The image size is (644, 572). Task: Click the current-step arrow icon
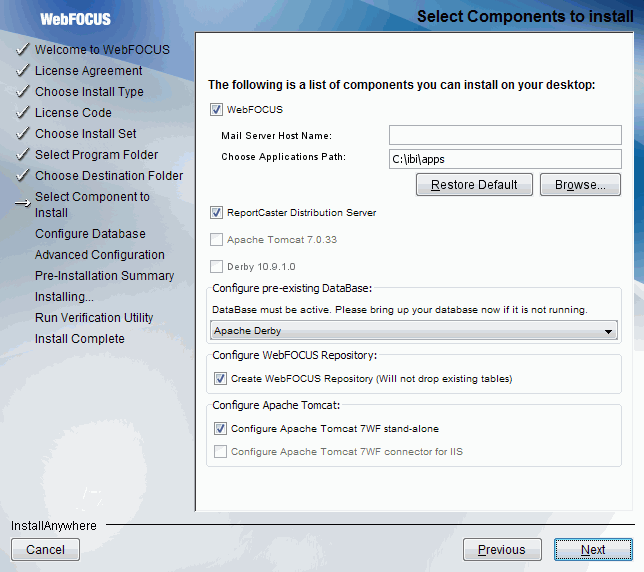[x=23, y=203]
